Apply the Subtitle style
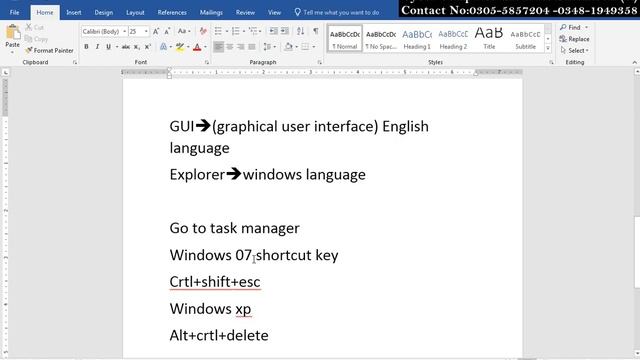This screenshot has height=360, width=640. coord(525,39)
